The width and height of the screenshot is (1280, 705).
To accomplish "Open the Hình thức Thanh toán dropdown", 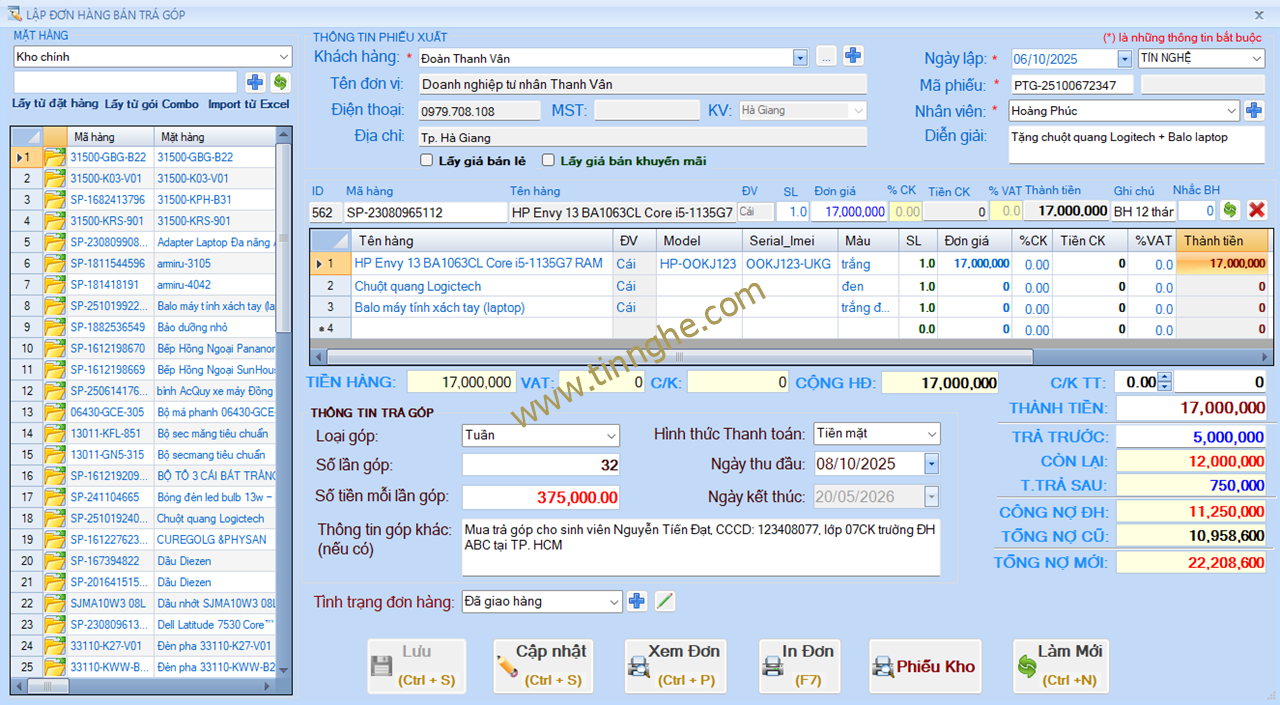I will [x=931, y=434].
